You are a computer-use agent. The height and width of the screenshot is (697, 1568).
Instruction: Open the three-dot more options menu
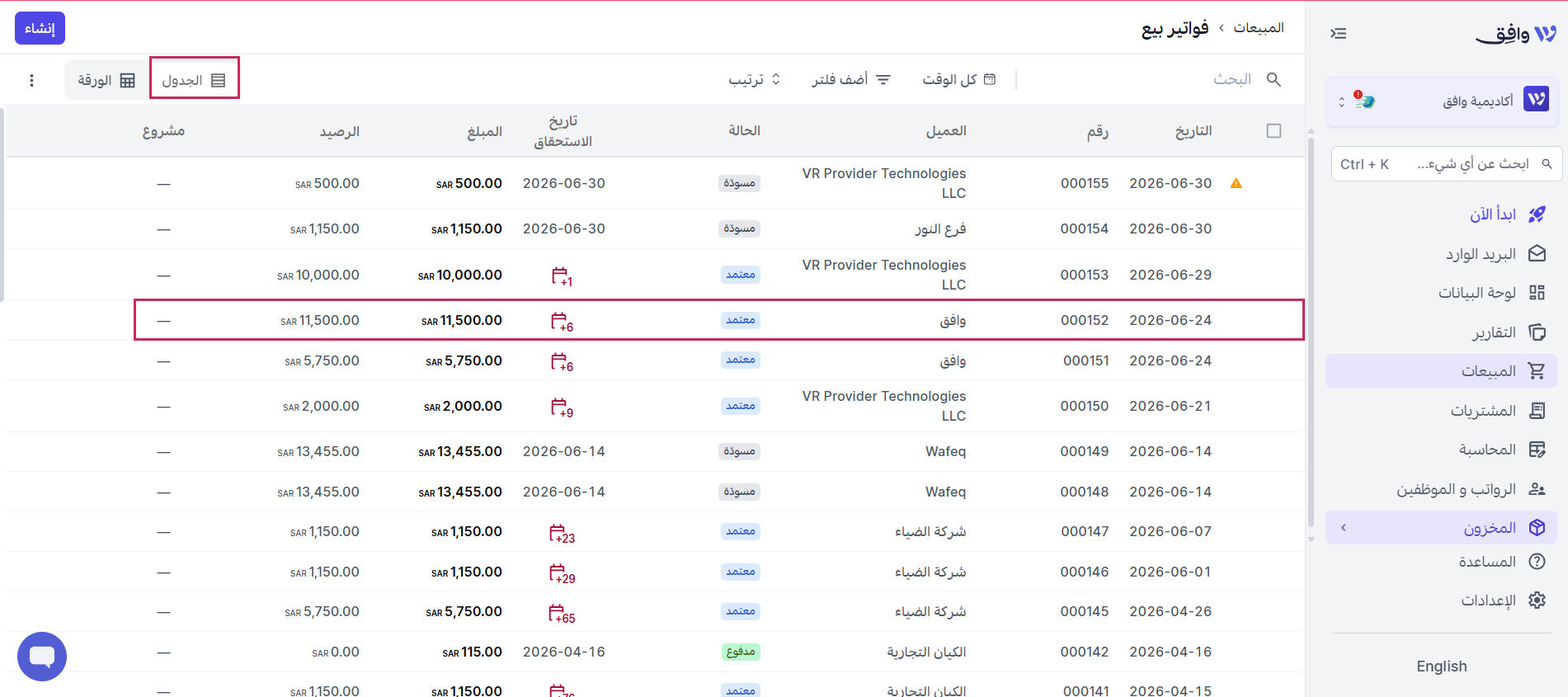(x=31, y=80)
